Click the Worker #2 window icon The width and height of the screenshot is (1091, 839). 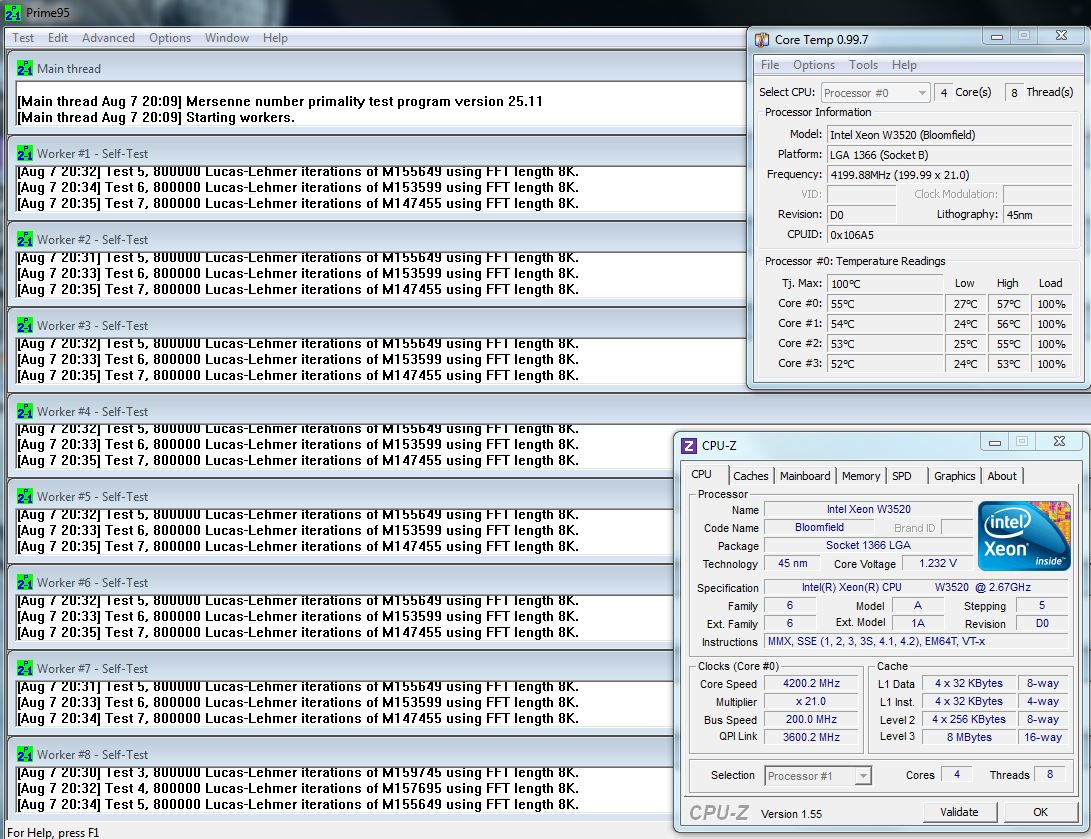(x=25, y=239)
